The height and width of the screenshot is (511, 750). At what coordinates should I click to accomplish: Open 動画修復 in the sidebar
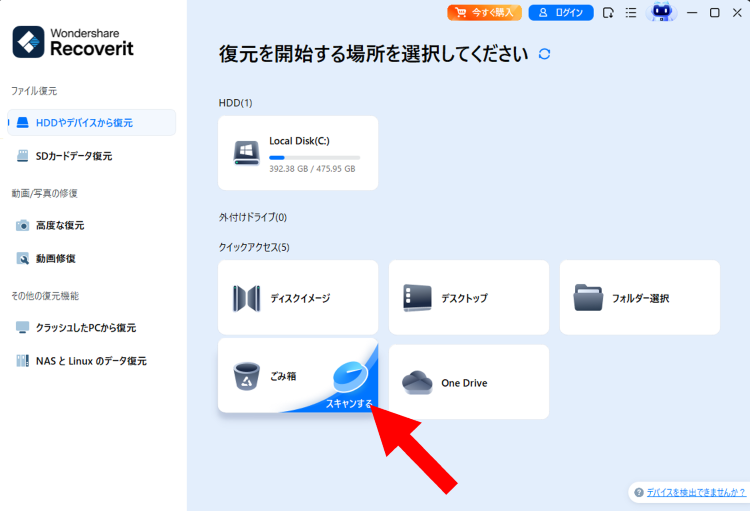click(91, 259)
